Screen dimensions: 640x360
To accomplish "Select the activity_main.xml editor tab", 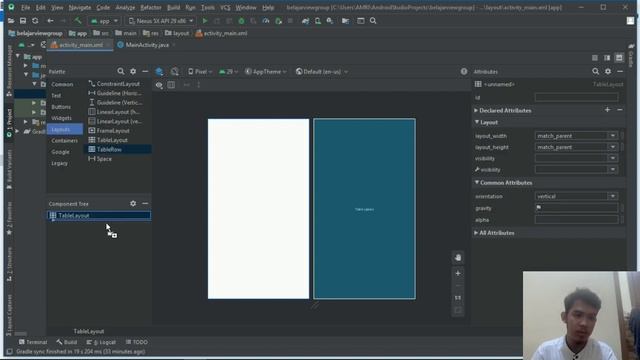I will (80, 45).
